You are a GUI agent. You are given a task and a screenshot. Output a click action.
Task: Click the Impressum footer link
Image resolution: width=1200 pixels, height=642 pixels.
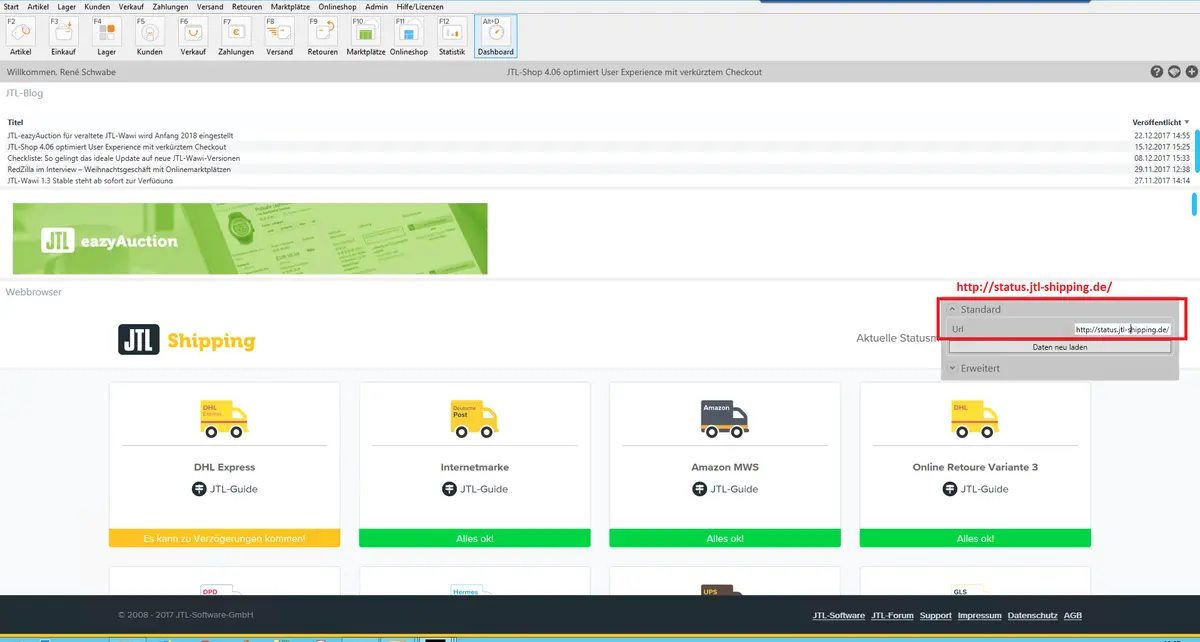point(980,615)
